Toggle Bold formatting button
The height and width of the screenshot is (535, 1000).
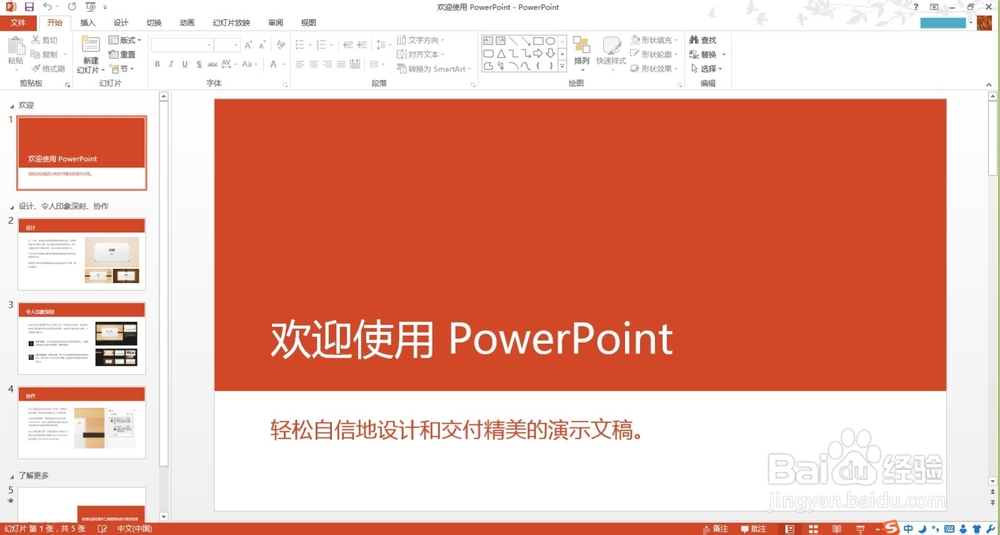pyautogui.click(x=158, y=64)
